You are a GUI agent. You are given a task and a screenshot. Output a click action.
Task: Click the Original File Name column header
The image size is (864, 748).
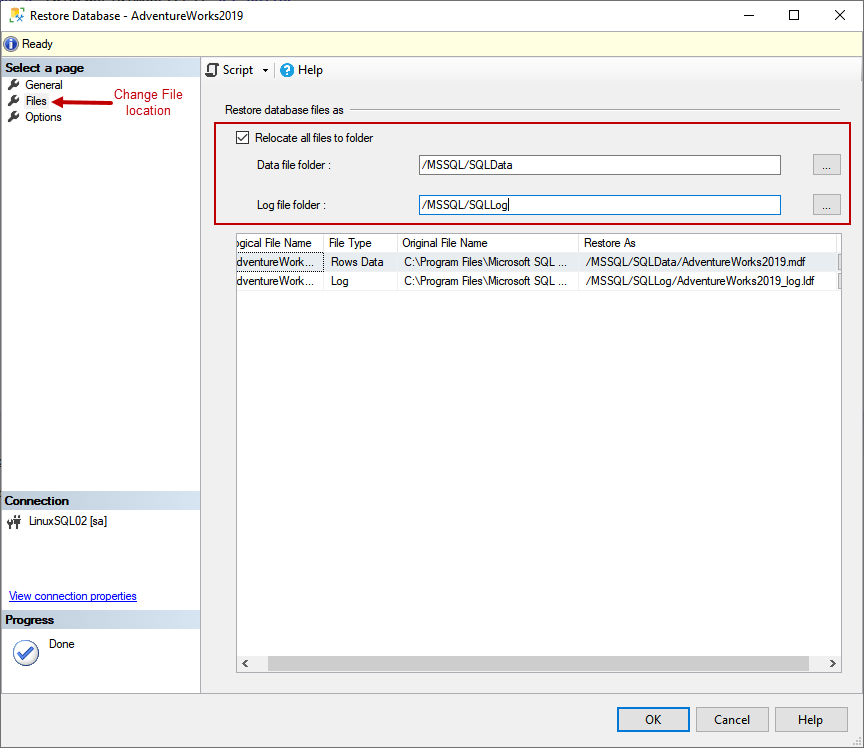tap(488, 243)
